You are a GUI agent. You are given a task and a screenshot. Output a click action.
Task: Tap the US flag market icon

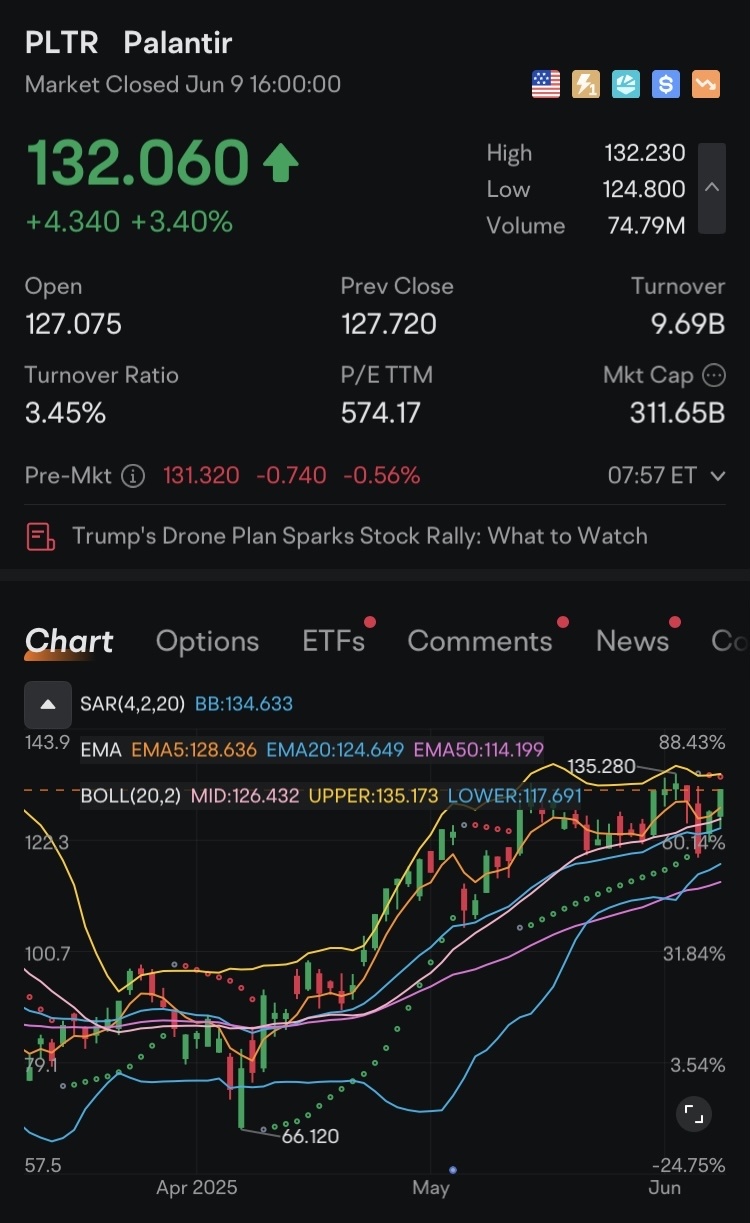pyautogui.click(x=545, y=84)
